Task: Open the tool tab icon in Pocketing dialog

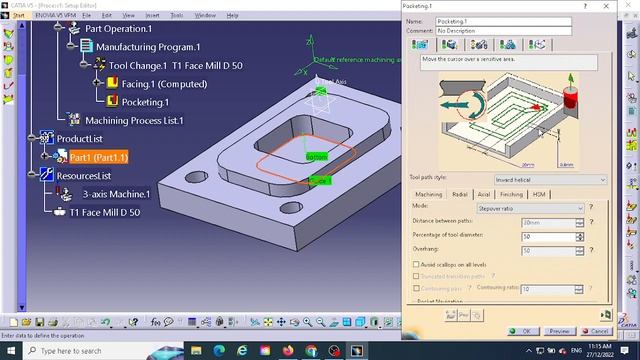Action: click(479, 44)
